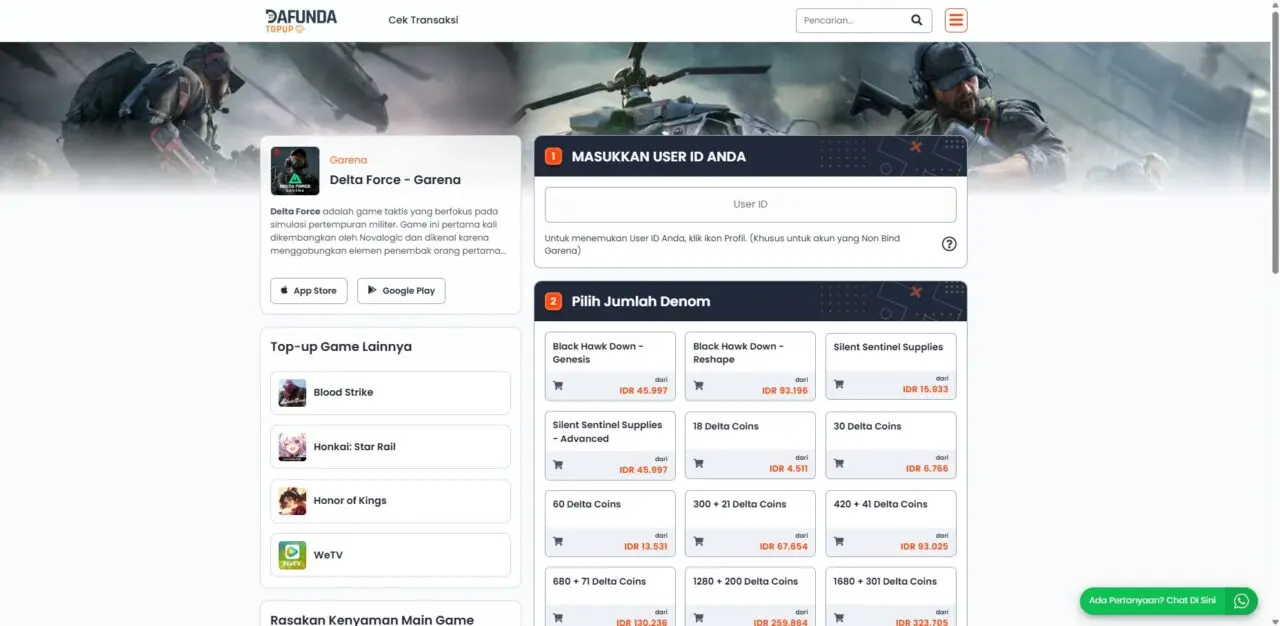Click the User ID help question icon

[949, 244]
